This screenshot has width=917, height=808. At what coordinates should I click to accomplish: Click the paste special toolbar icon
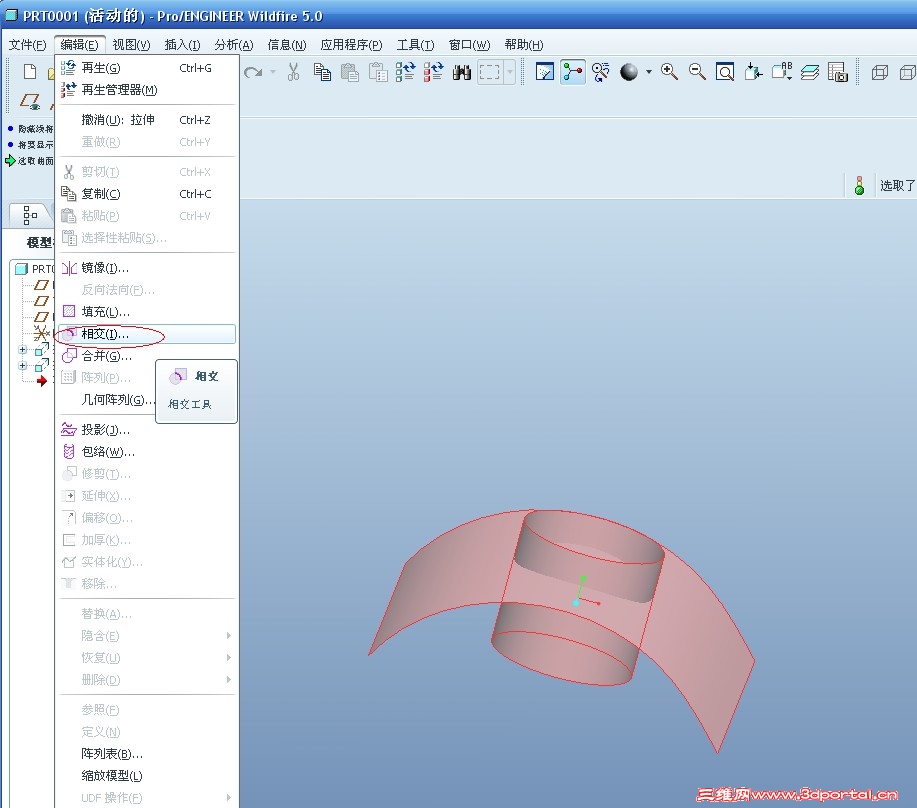pyautogui.click(x=378, y=72)
